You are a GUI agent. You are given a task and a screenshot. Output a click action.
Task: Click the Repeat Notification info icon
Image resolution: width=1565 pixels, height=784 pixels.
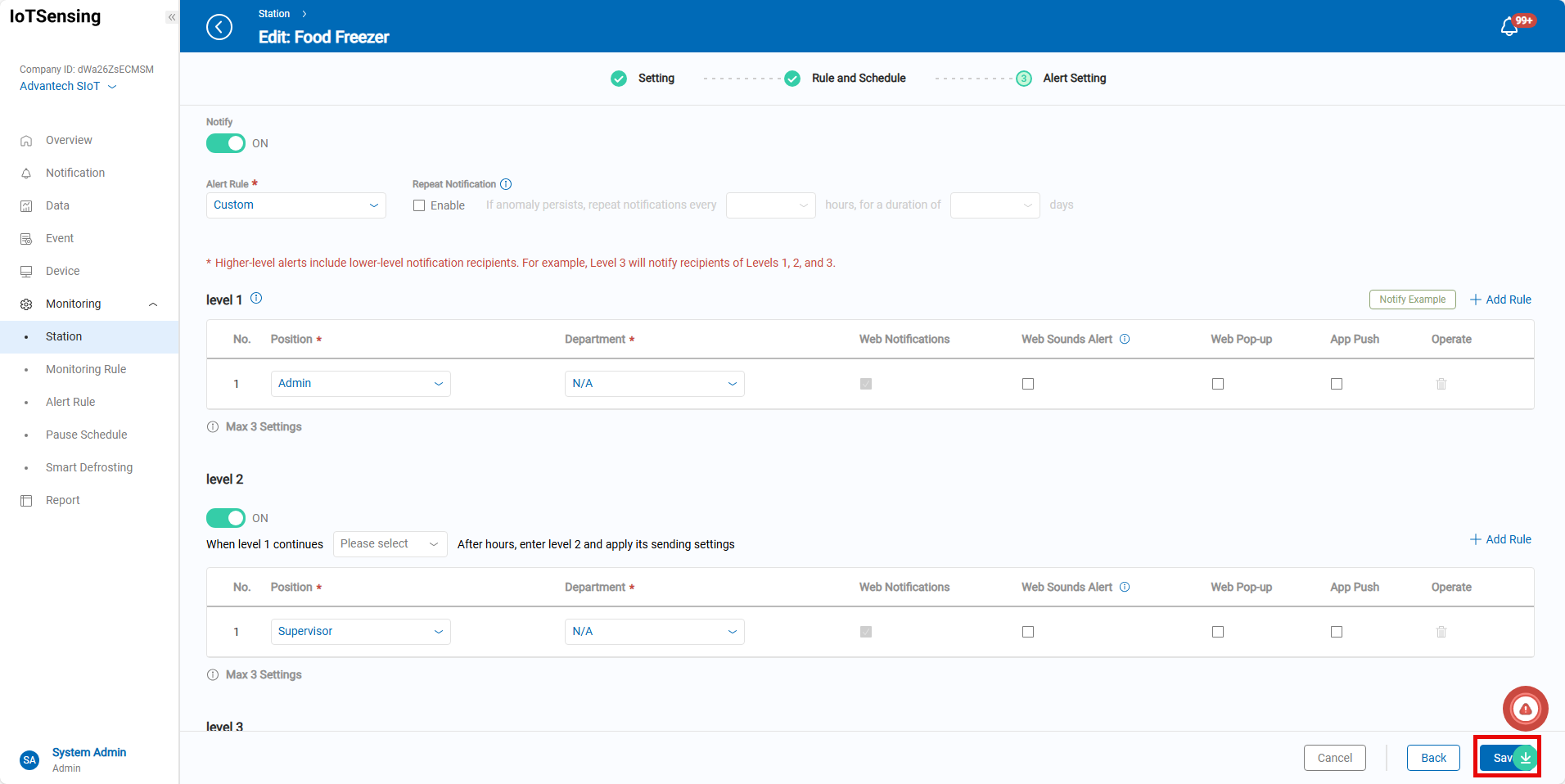506,184
